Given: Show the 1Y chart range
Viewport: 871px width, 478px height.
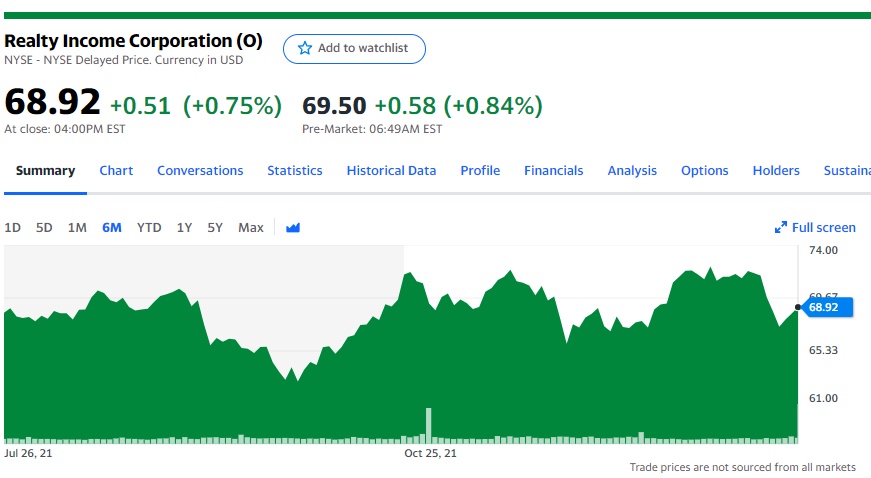Looking at the screenshot, I should coord(184,228).
